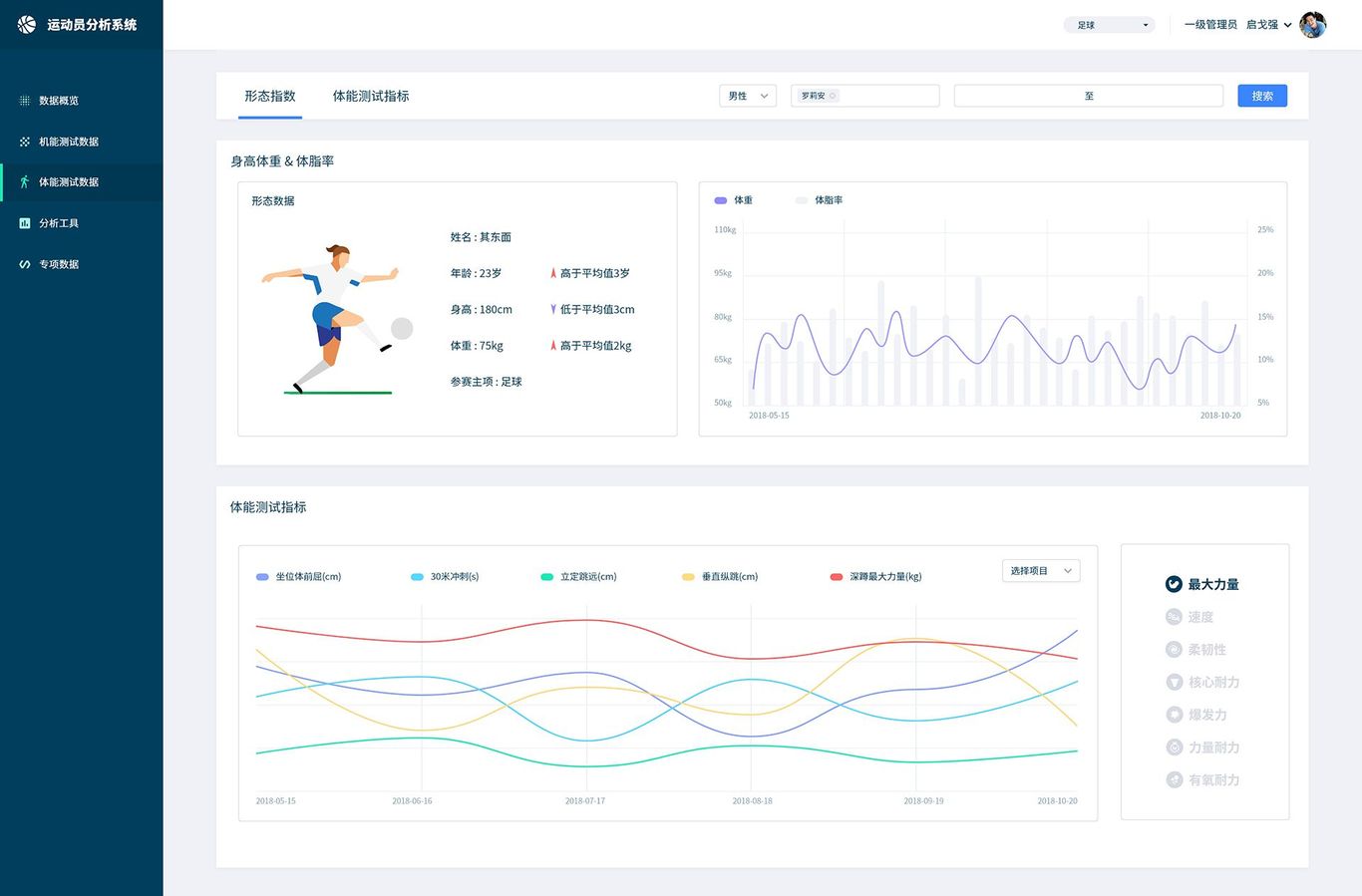
Task: Select the 最大力量 category label
Action: click(1213, 585)
